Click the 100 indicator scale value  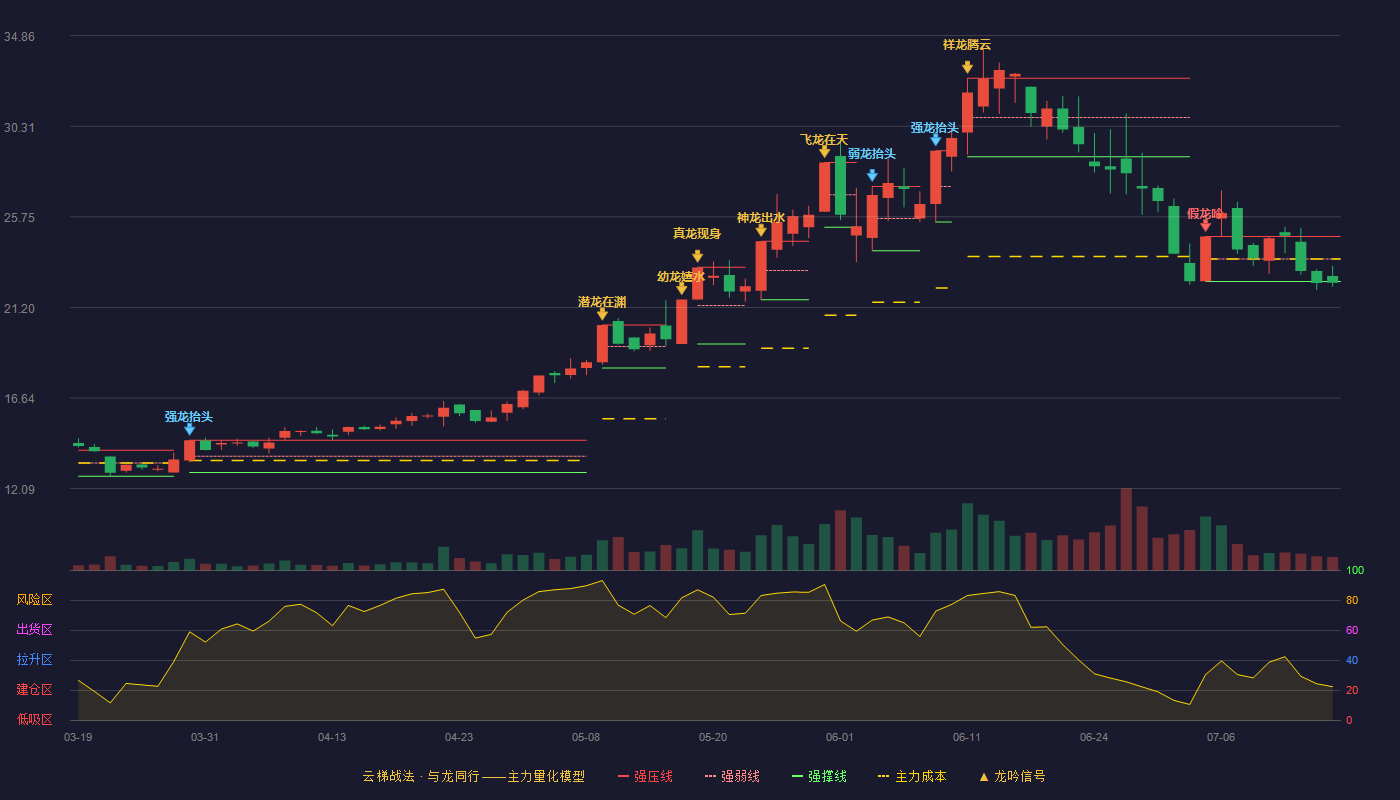1355,571
